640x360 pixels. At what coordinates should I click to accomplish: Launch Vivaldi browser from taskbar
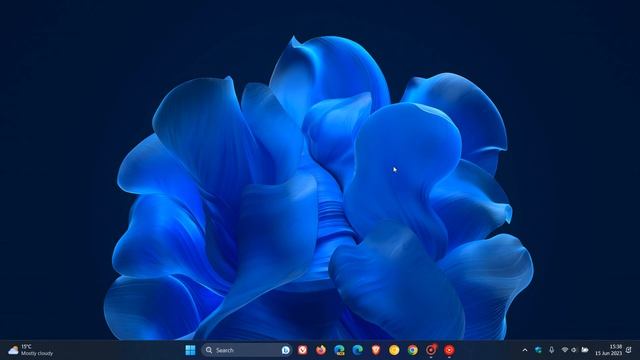point(302,350)
